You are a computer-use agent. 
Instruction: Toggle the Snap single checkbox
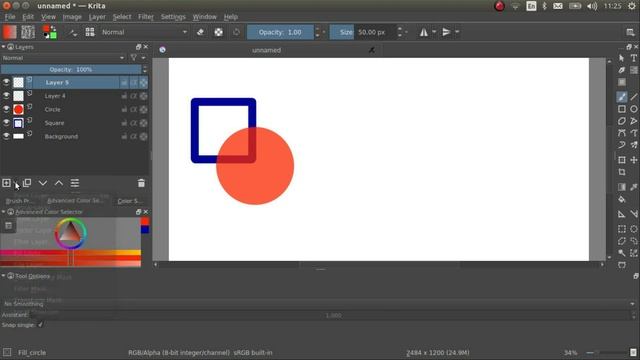(x=40, y=325)
